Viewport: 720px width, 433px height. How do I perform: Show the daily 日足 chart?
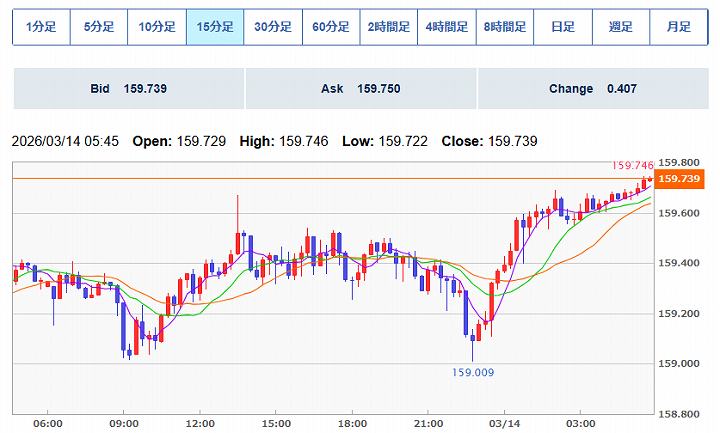pyautogui.click(x=563, y=27)
